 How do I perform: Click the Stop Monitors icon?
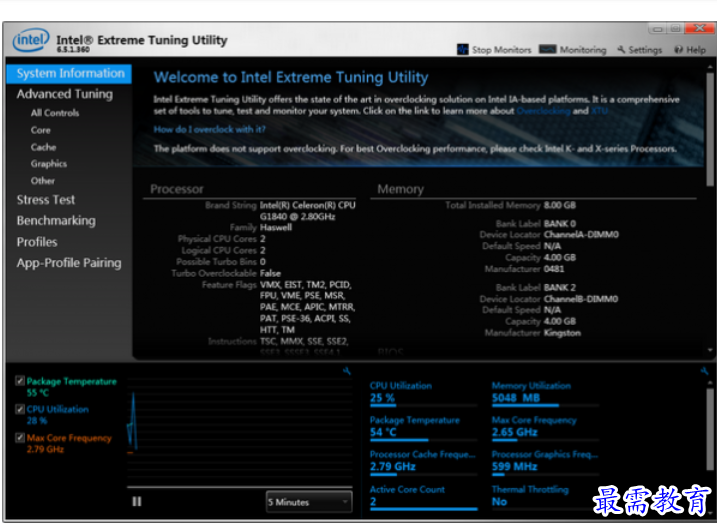pyautogui.click(x=462, y=49)
